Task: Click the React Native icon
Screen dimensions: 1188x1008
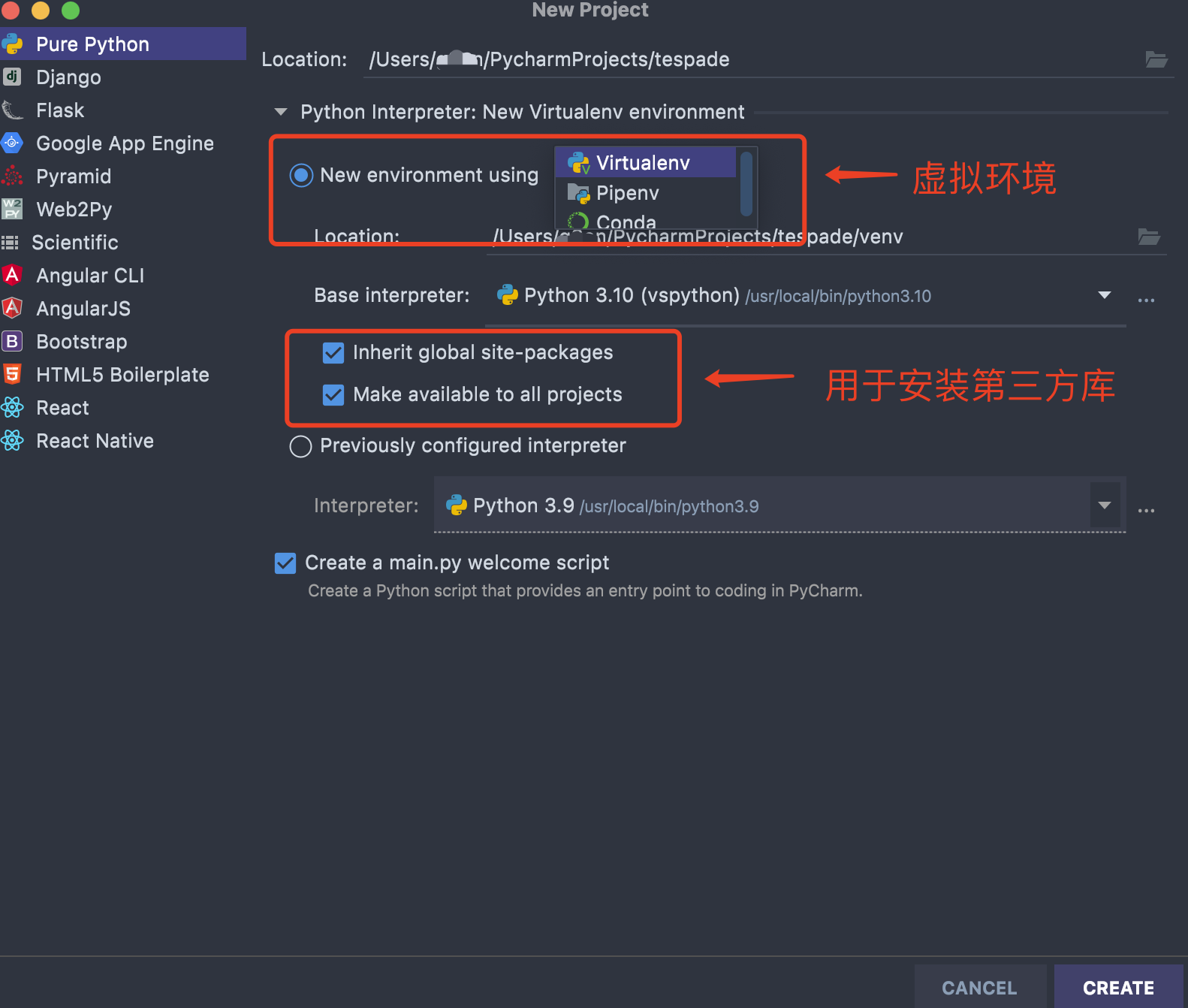Action: [12, 440]
